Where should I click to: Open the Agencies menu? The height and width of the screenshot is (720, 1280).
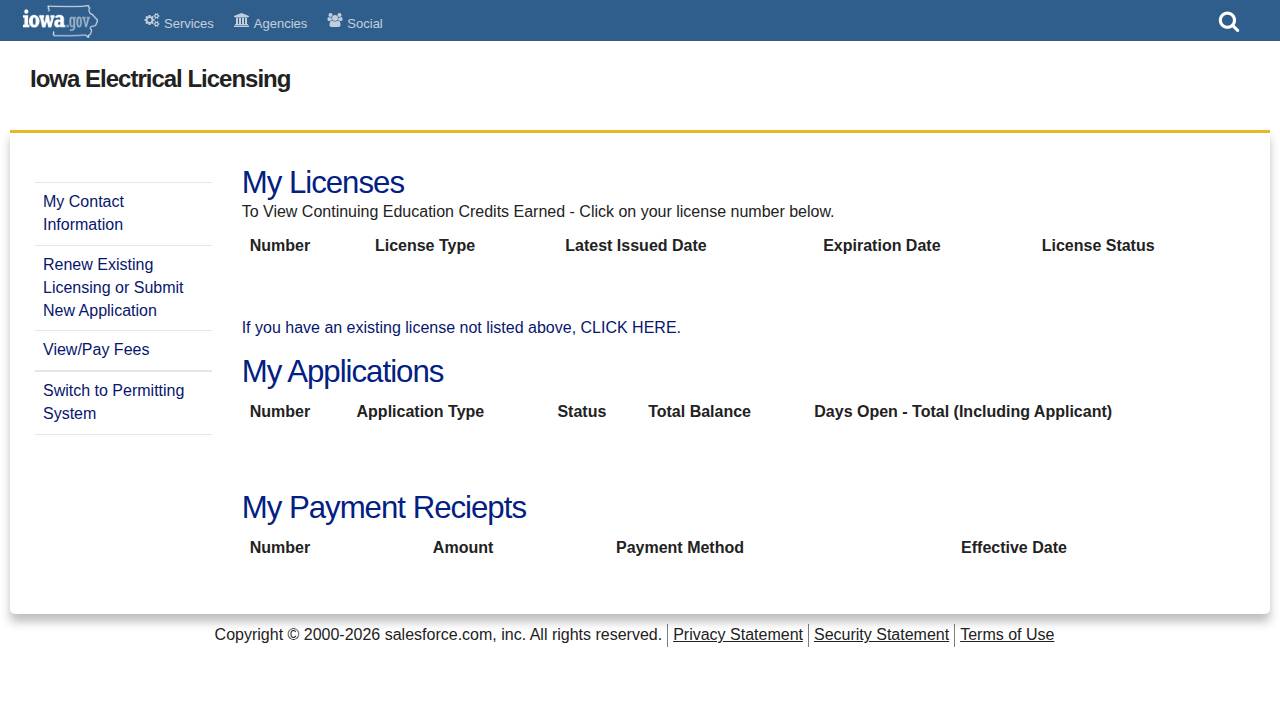point(280,23)
